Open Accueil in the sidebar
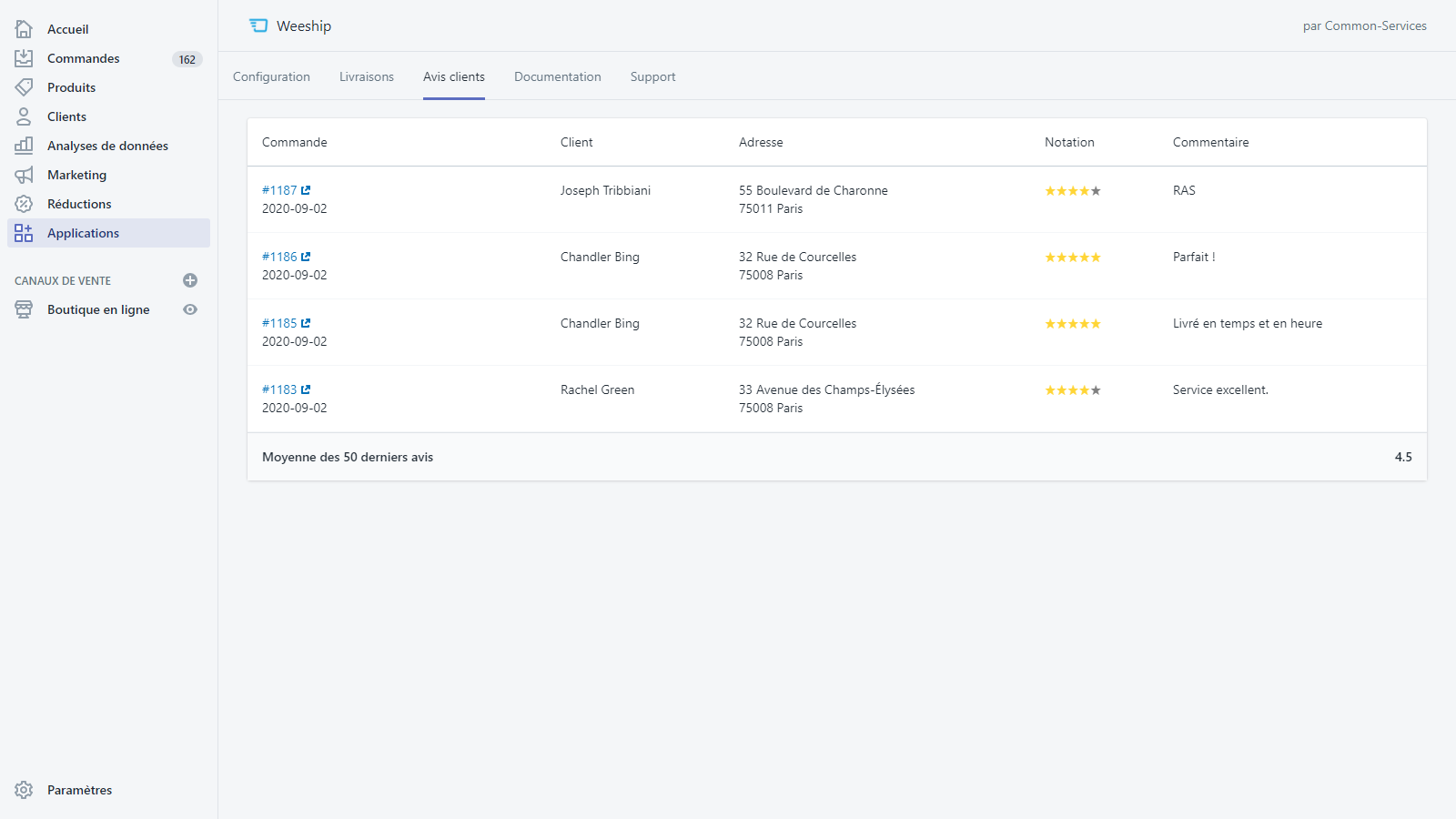The height and width of the screenshot is (819, 1456). click(x=68, y=29)
